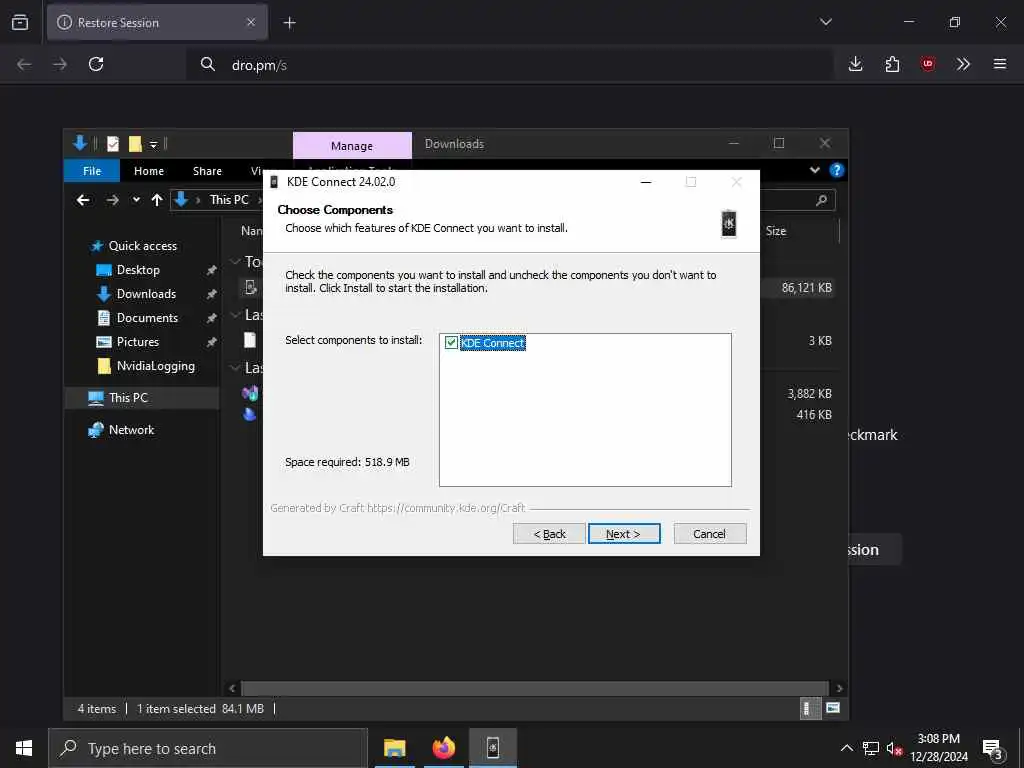Select the Restore Session tab
Viewport: 1024px width, 768px height.
[x=157, y=22]
